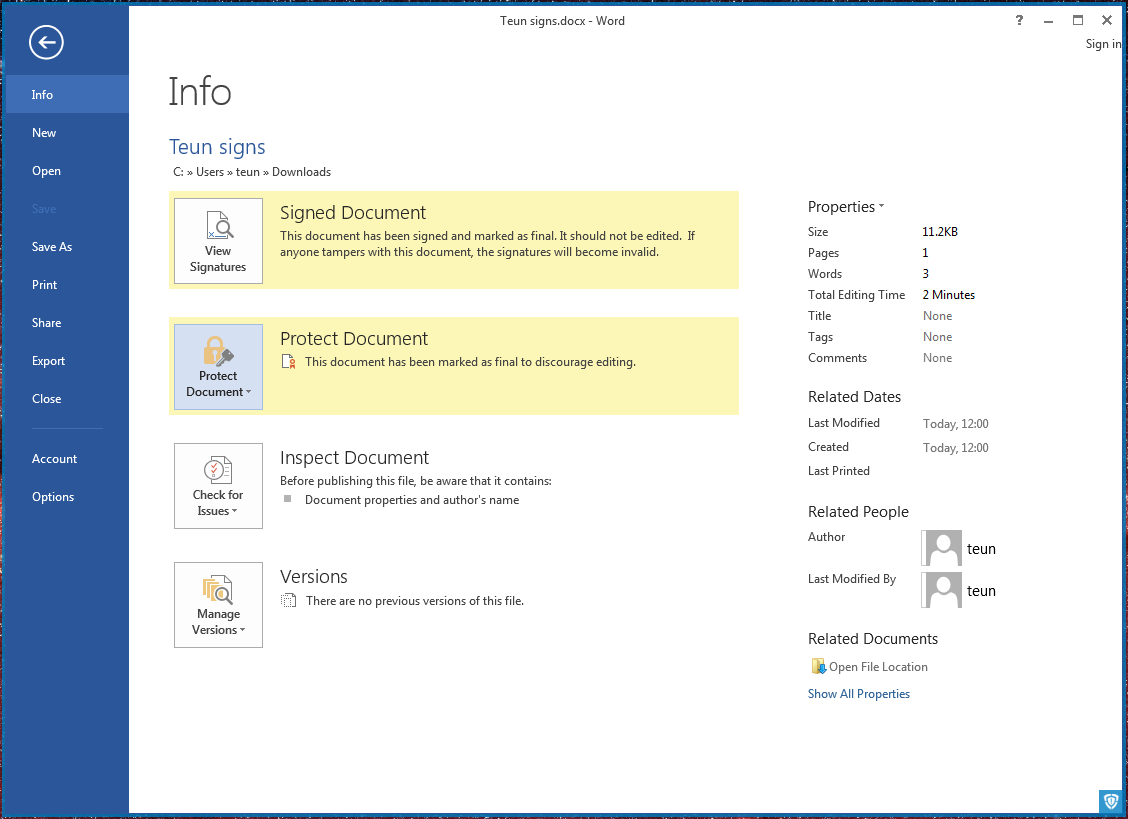Image resolution: width=1128 pixels, height=819 pixels.
Task: Open the Manage Versions menu
Action: click(x=218, y=605)
